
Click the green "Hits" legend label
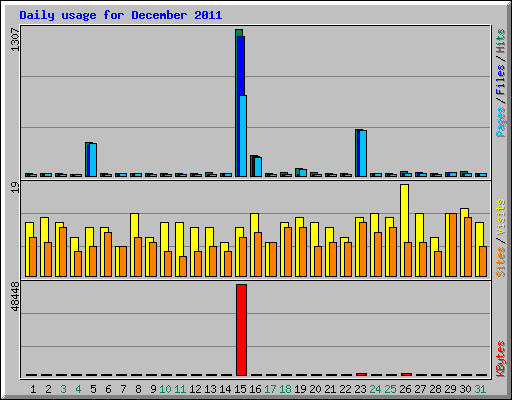point(501,41)
